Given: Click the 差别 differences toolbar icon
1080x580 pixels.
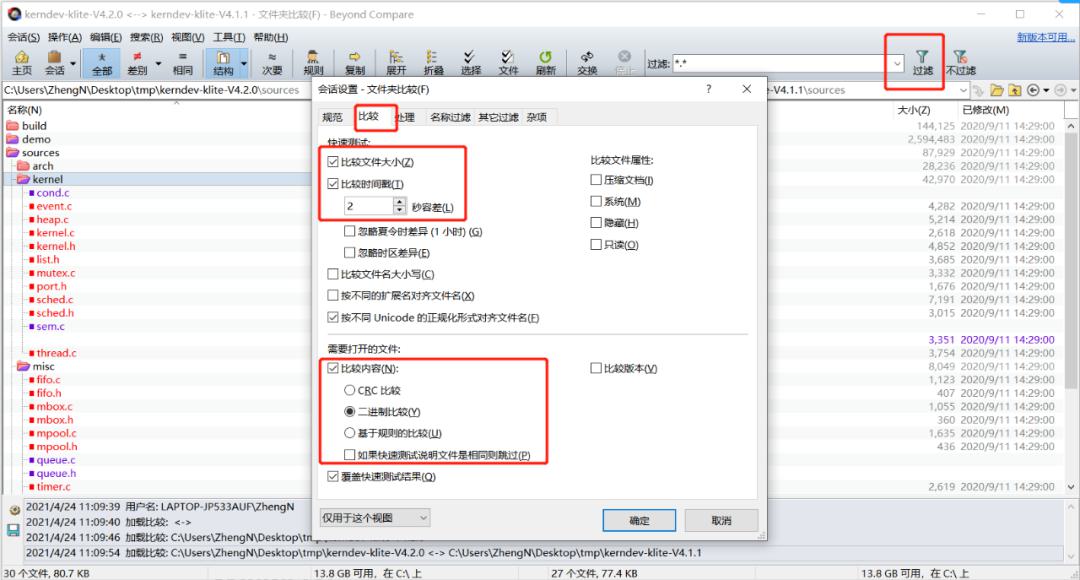Looking at the screenshot, I should [138, 63].
